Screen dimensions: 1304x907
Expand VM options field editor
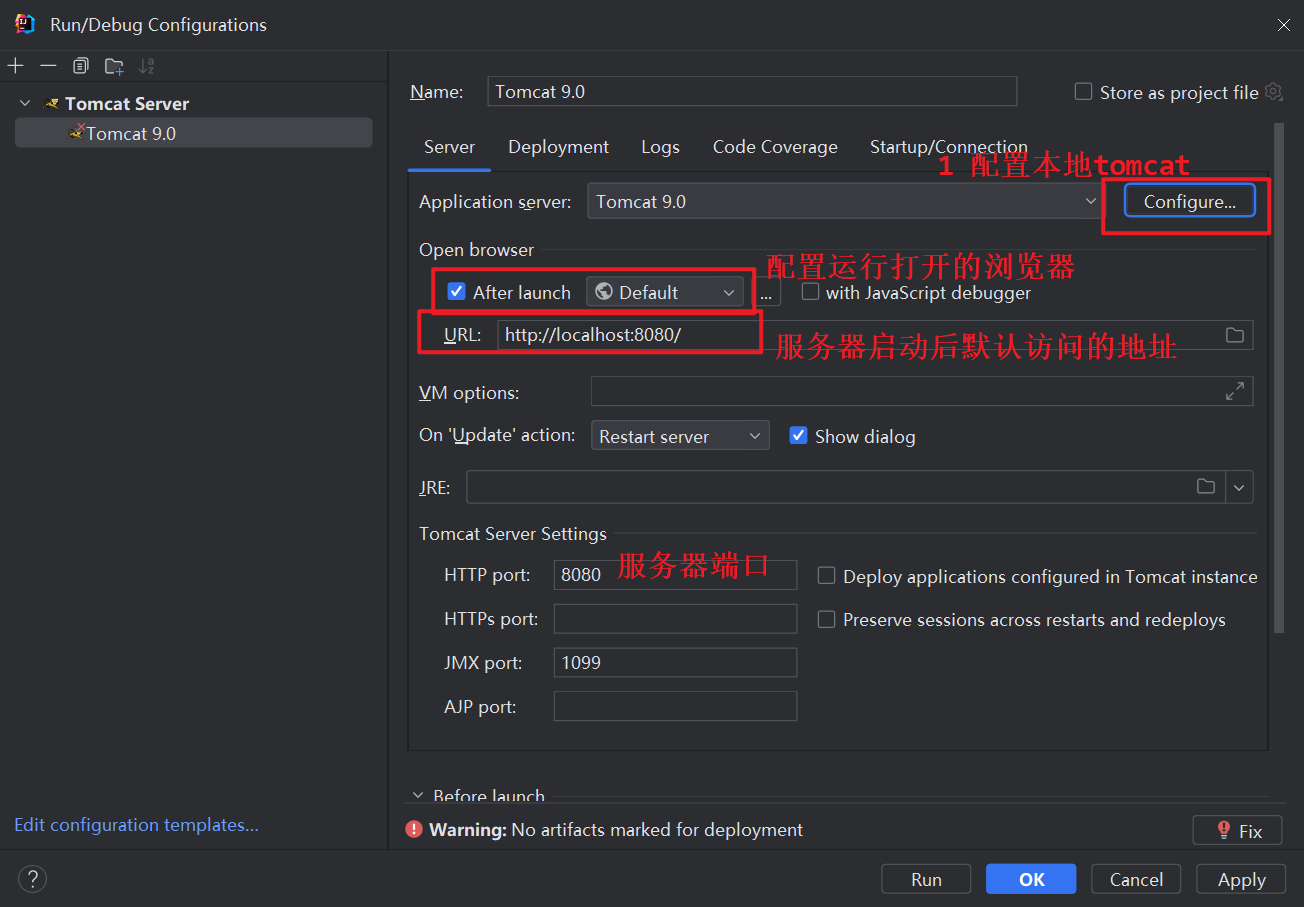point(1235,391)
